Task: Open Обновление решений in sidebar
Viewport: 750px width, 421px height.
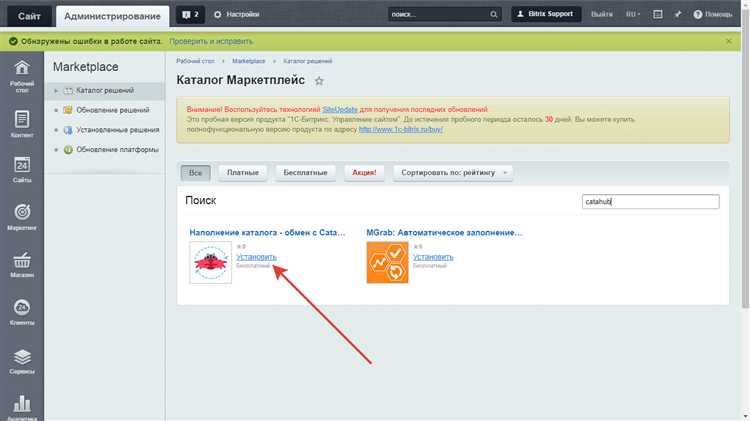Action: tap(113, 110)
